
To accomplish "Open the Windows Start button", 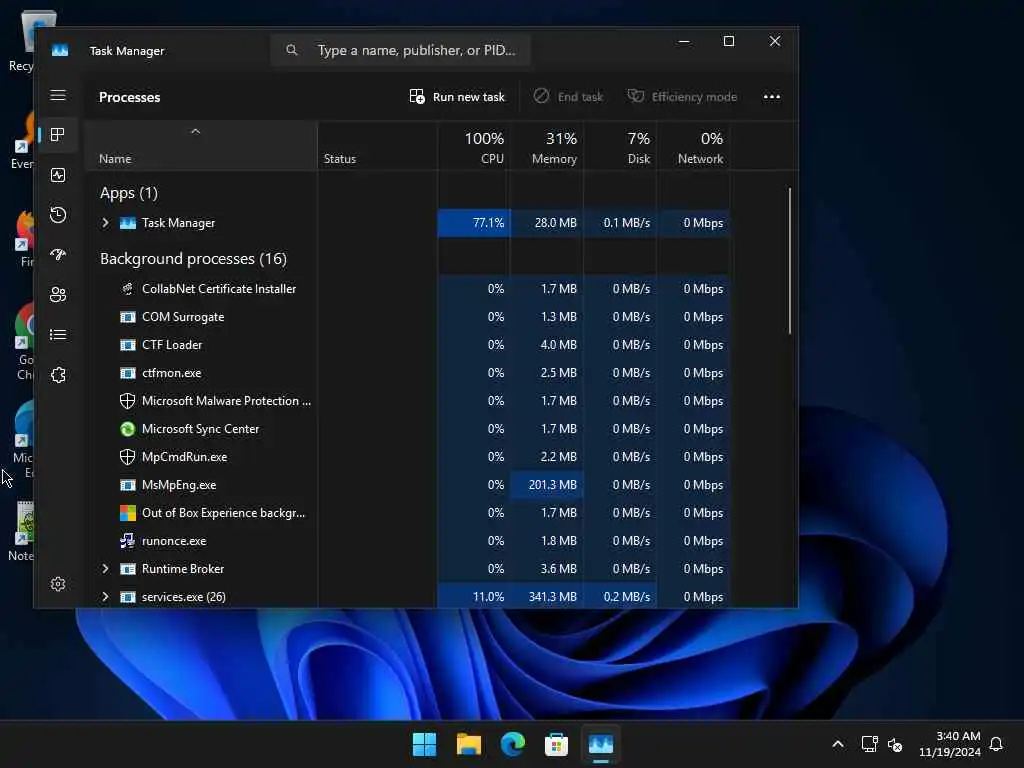I will [424, 744].
